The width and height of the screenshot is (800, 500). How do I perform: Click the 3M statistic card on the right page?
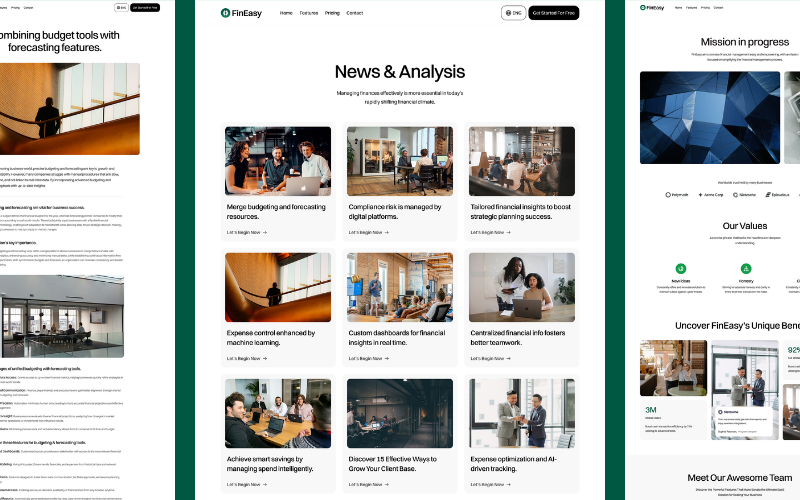[x=673, y=419]
